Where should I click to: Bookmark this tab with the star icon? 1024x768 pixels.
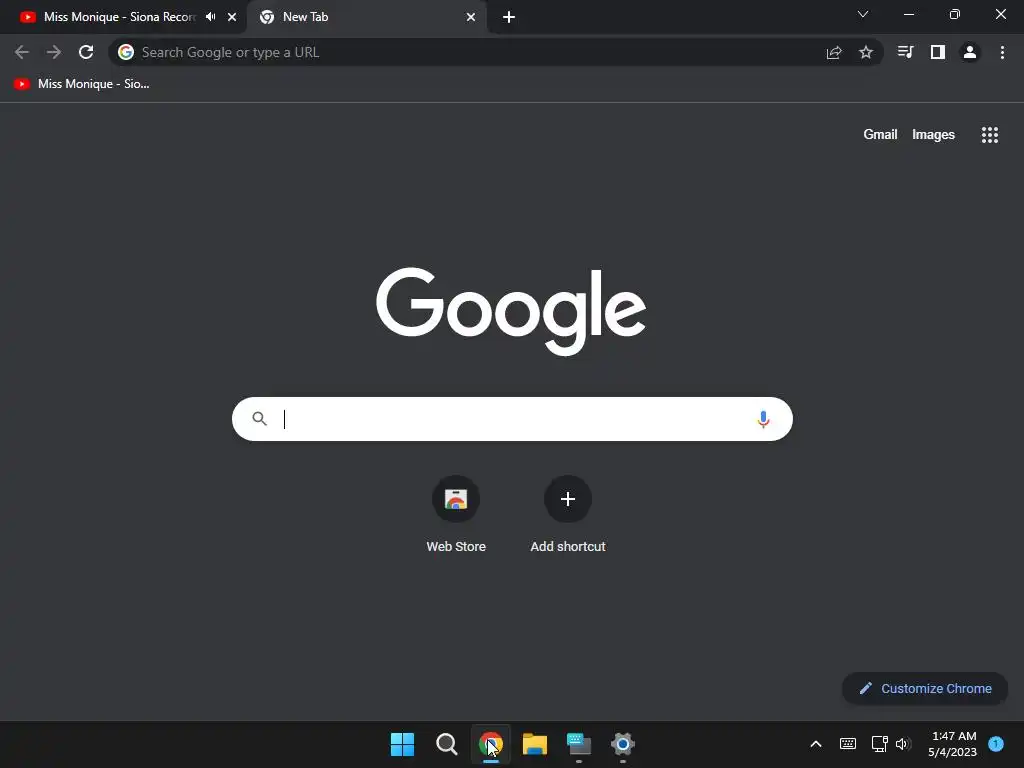[866, 52]
